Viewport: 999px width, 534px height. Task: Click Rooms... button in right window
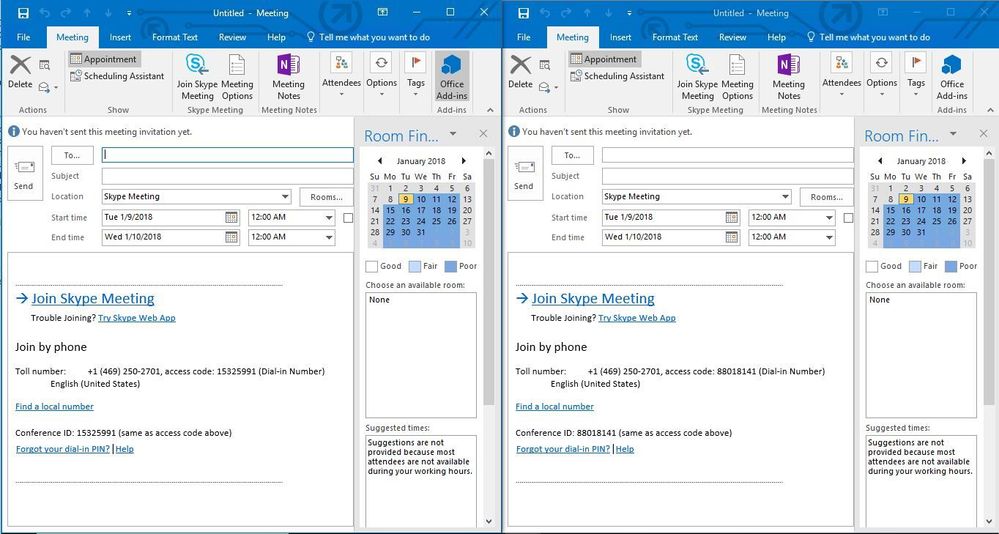pyautogui.click(x=826, y=197)
